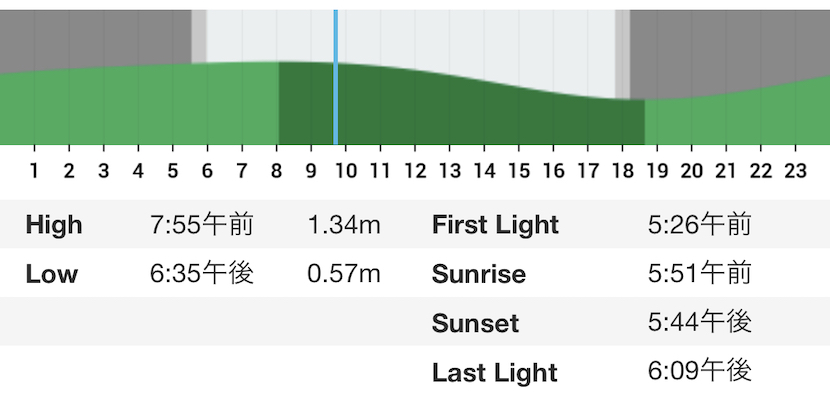Select the Last Light 6:09 time value

click(x=699, y=371)
